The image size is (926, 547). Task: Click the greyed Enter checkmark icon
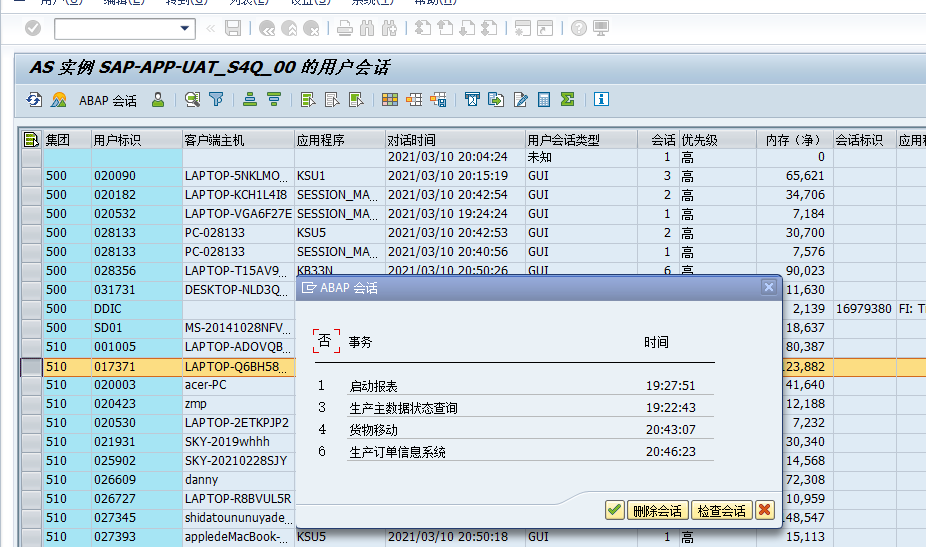point(33,28)
